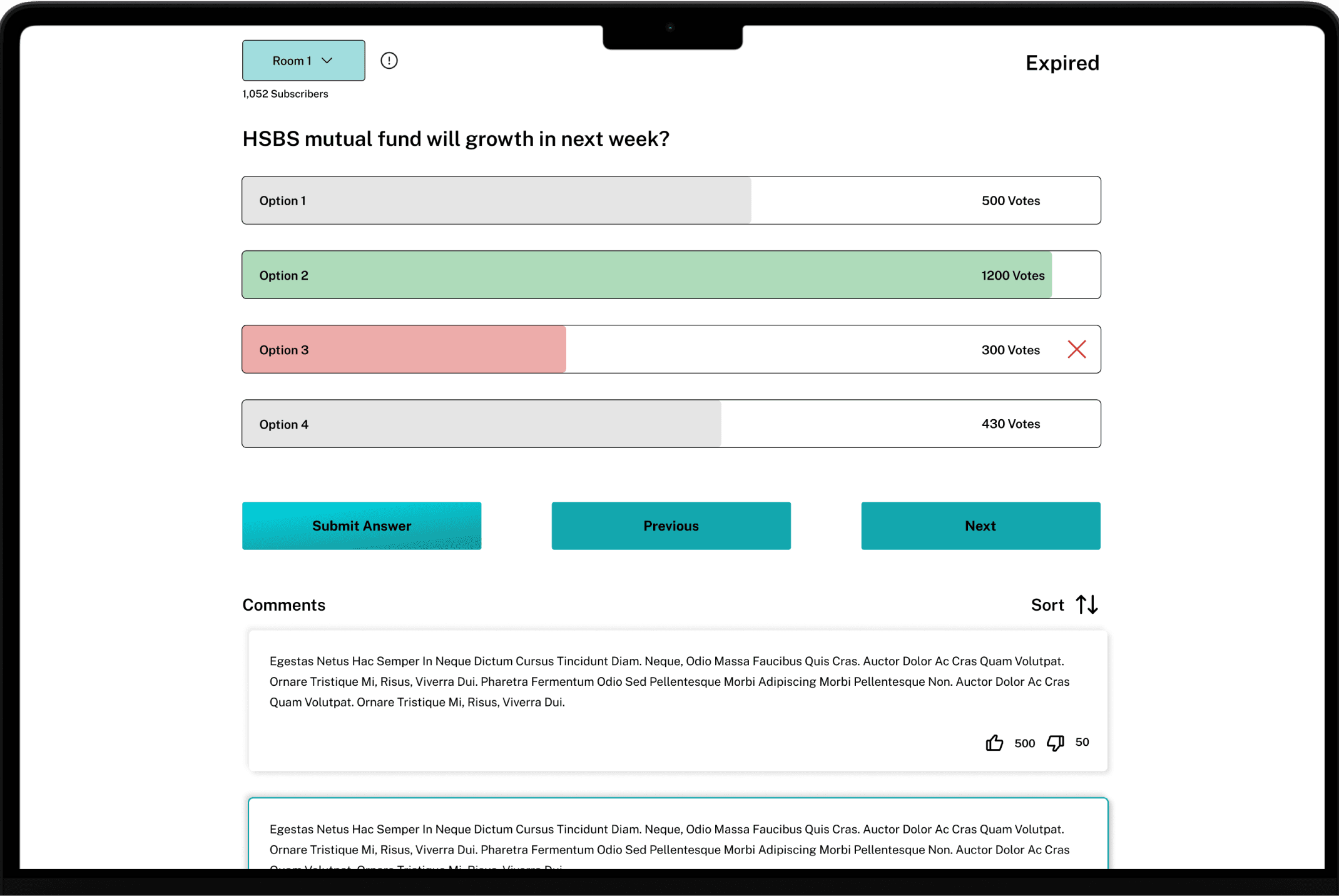Screen dimensions: 1339x896
Task: Select Option 1 poll answer
Action: [x=671, y=200]
